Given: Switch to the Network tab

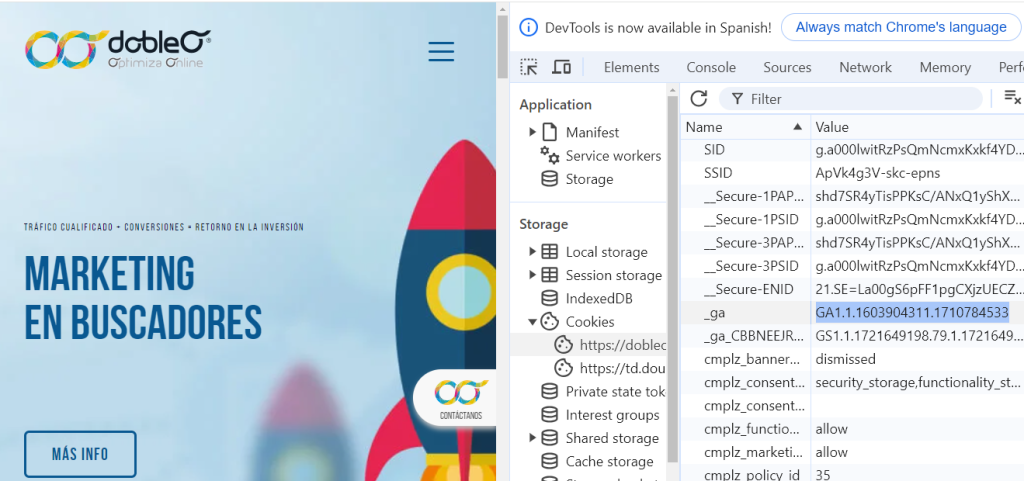Looking at the screenshot, I should point(865,67).
